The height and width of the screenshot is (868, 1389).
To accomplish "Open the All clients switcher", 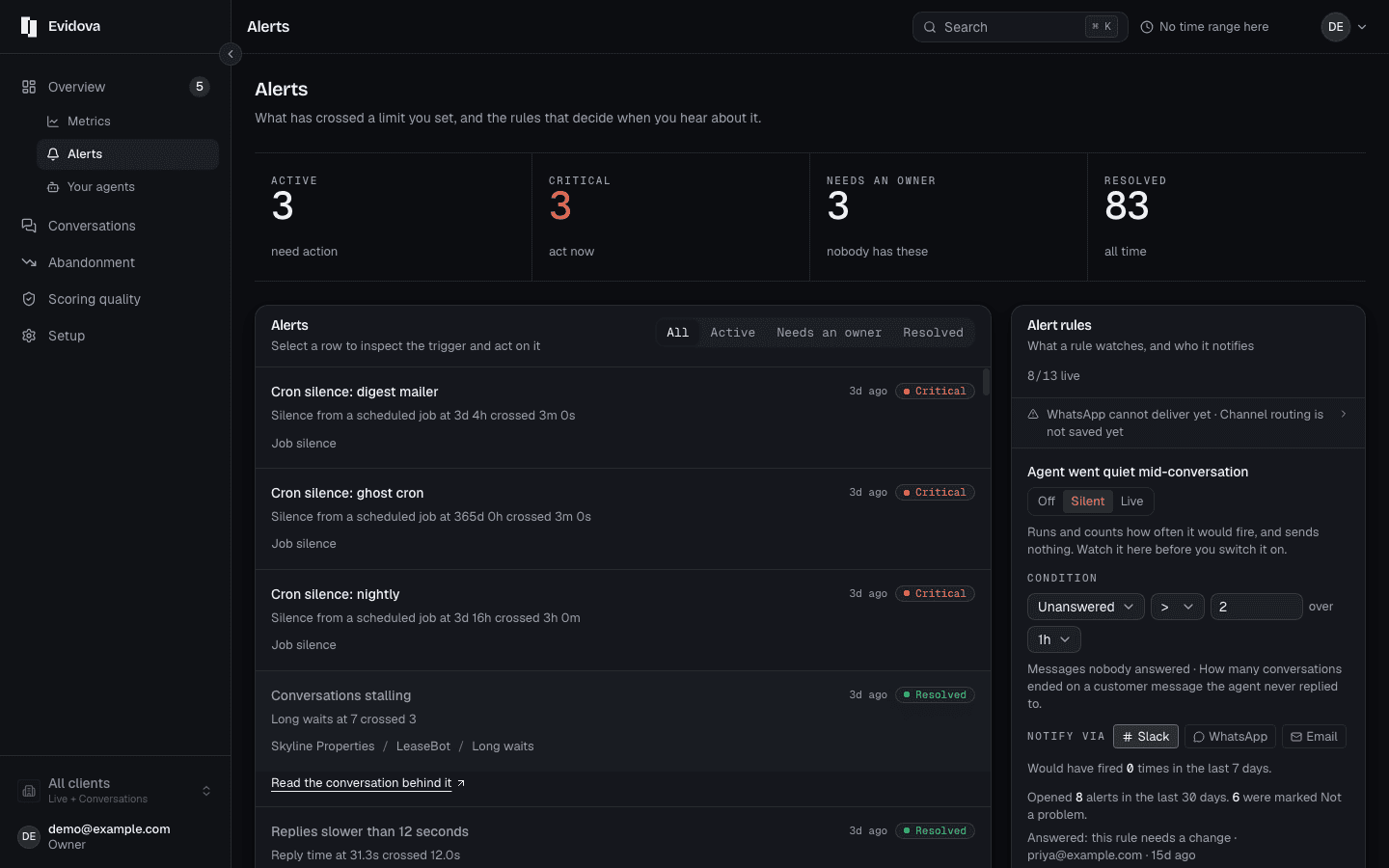I will click(x=116, y=791).
